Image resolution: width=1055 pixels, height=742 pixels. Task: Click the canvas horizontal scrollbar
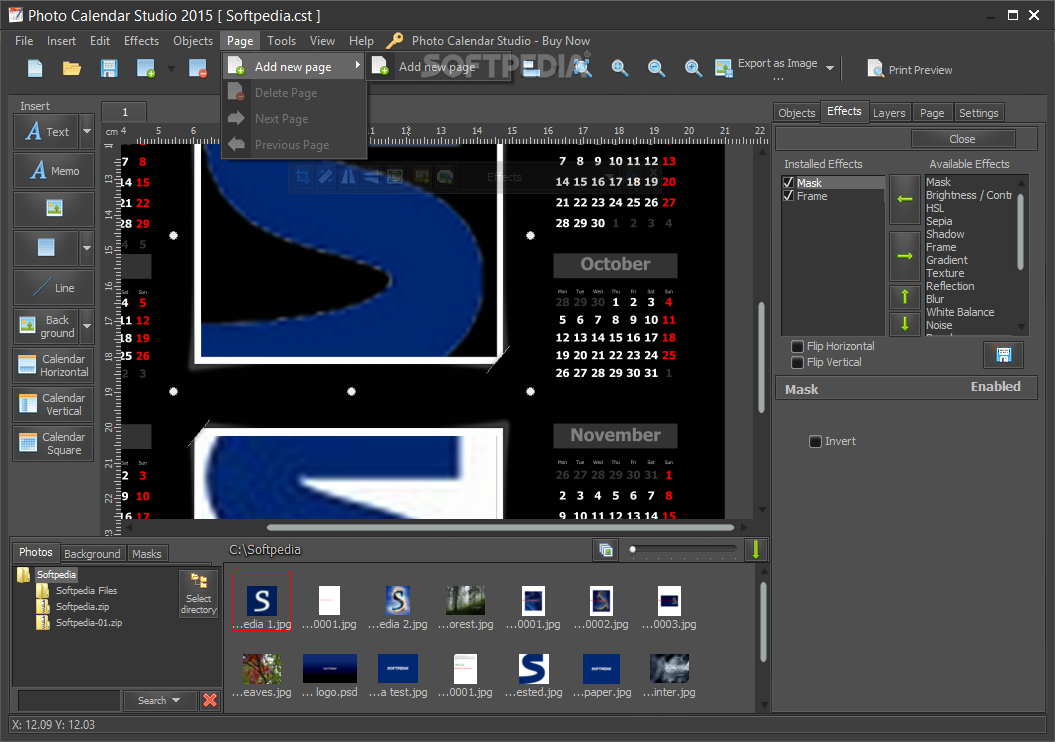pyautogui.click(x=500, y=527)
